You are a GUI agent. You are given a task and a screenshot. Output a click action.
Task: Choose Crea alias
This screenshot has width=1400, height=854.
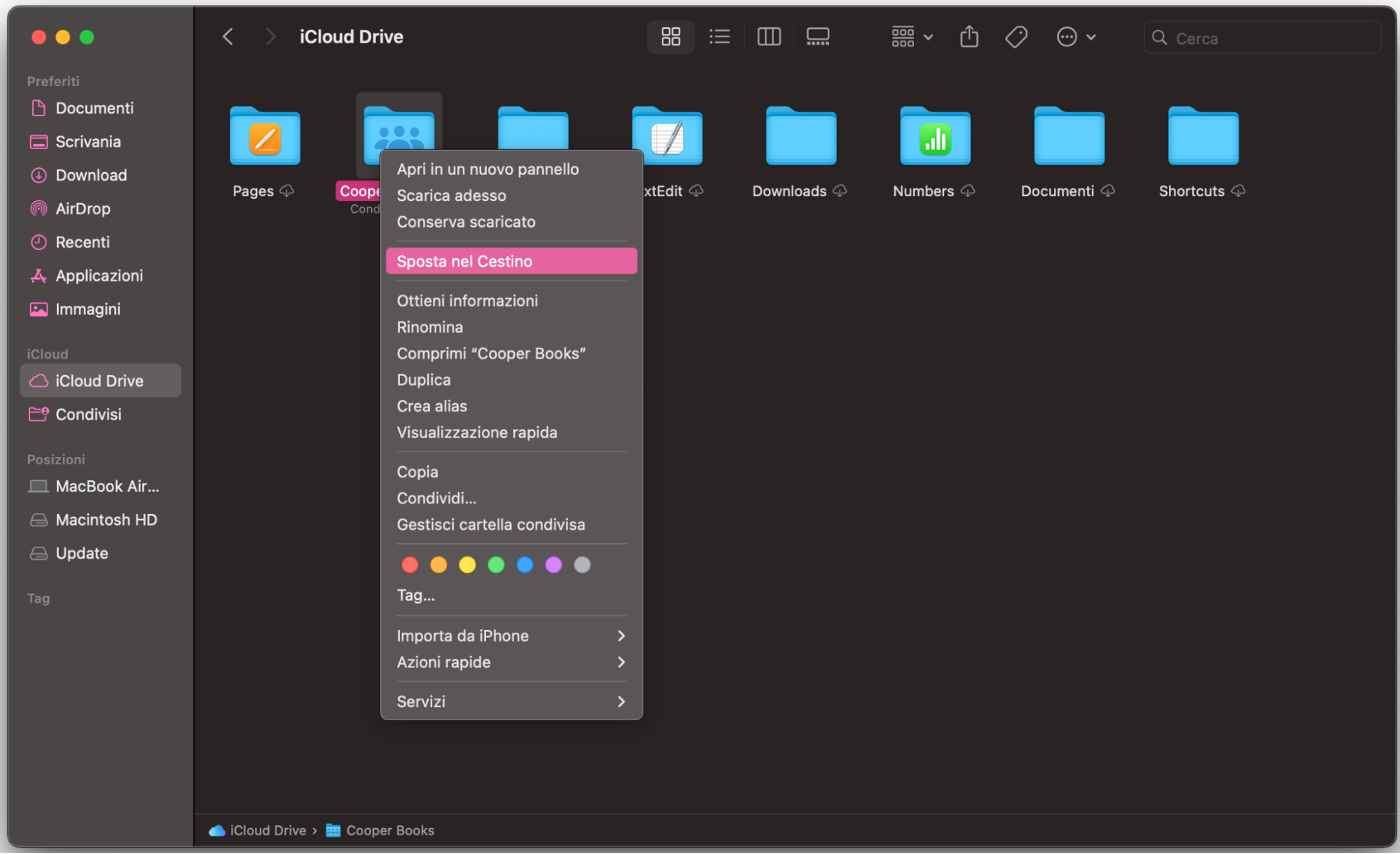tap(511, 406)
